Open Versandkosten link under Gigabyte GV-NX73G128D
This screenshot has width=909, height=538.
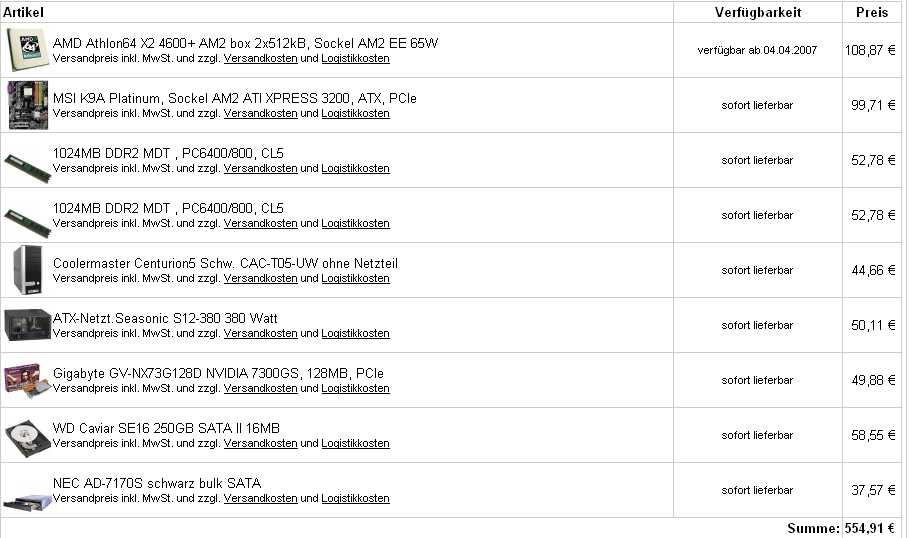(x=260, y=389)
